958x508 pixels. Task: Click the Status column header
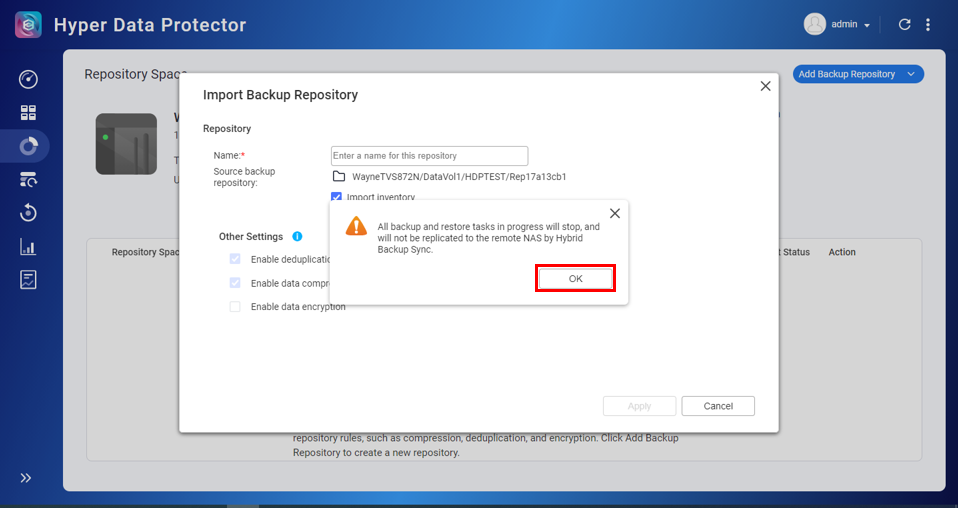pos(795,252)
